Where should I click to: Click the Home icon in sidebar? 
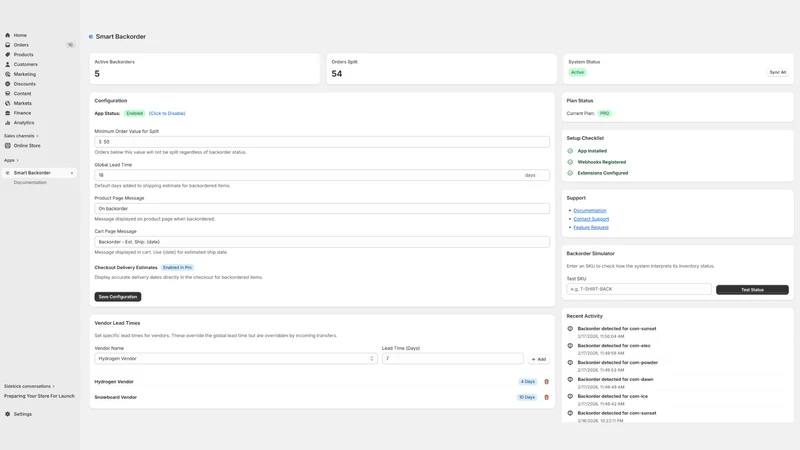(8, 35)
